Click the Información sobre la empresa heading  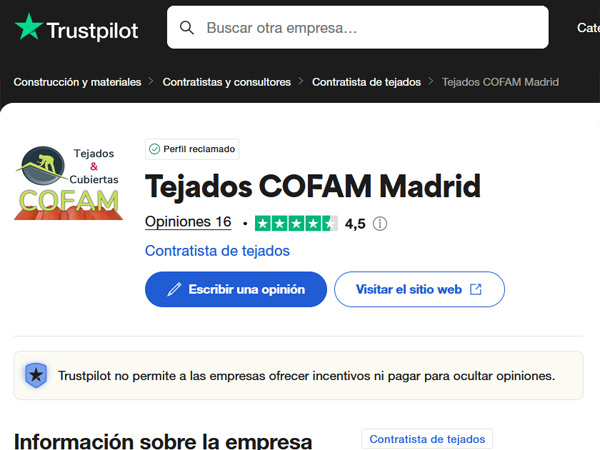(x=163, y=441)
